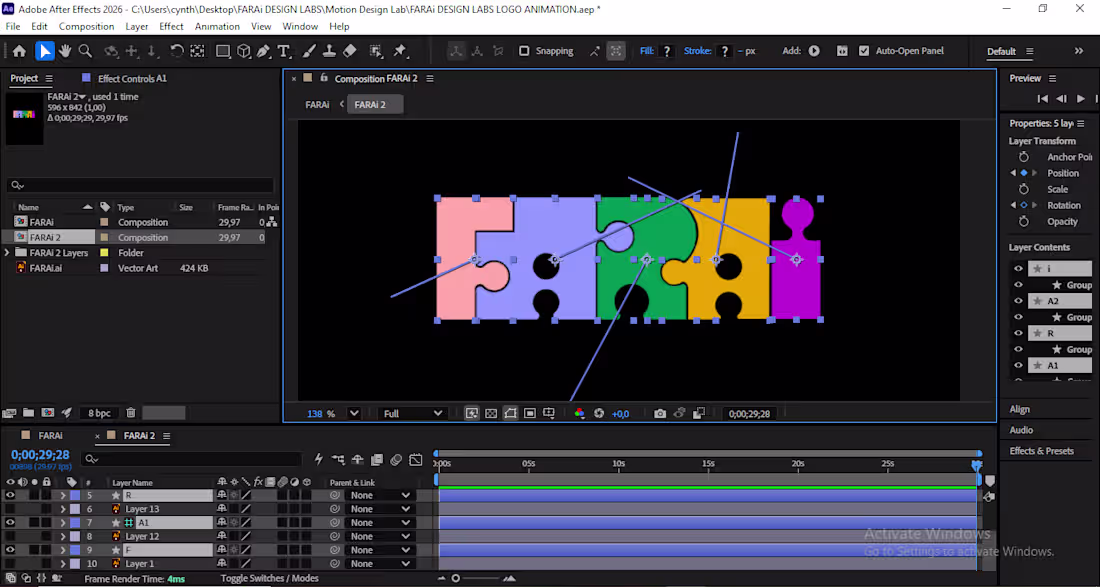Open the Animation menu

[x=217, y=26]
